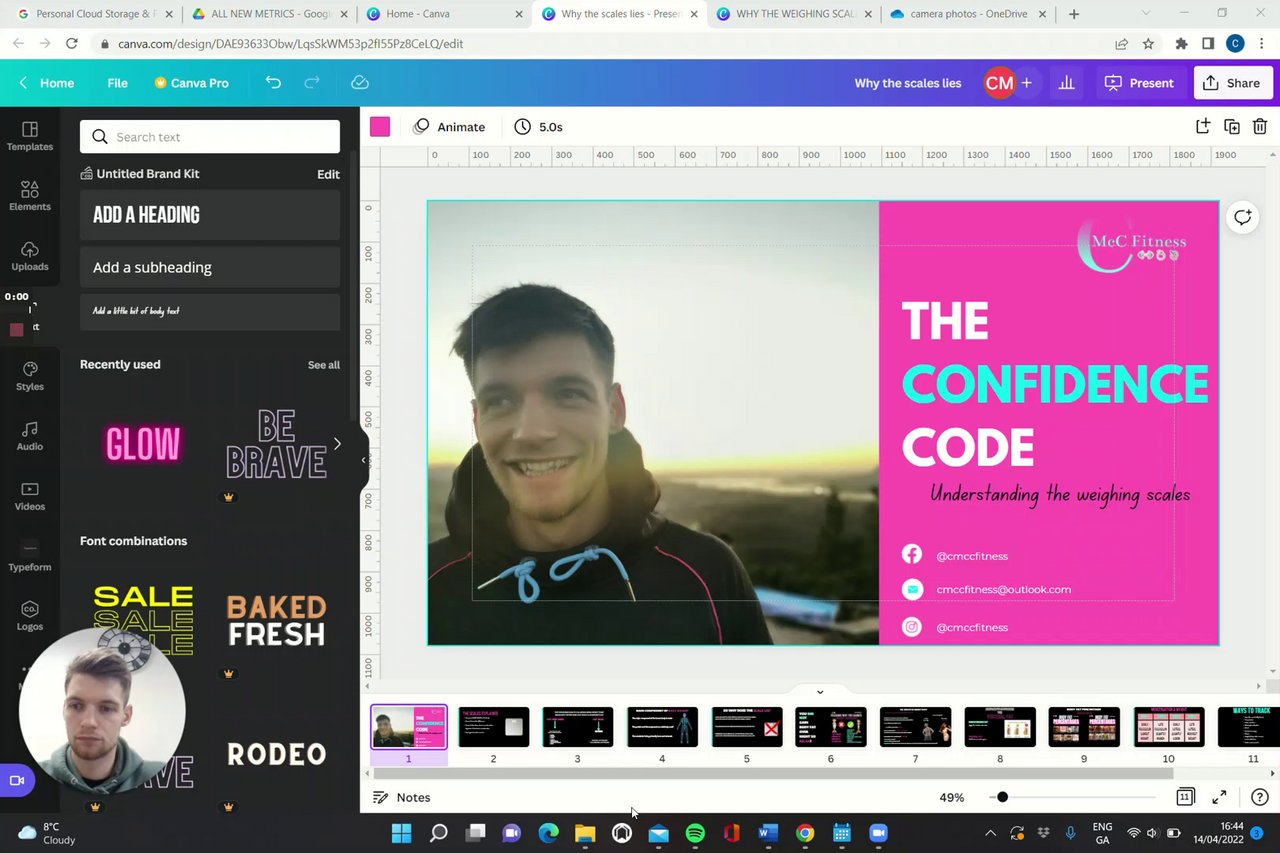This screenshot has width=1280, height=853.
Task: Hide the page thumbnails strip chevron
Action: click(820, 692)
